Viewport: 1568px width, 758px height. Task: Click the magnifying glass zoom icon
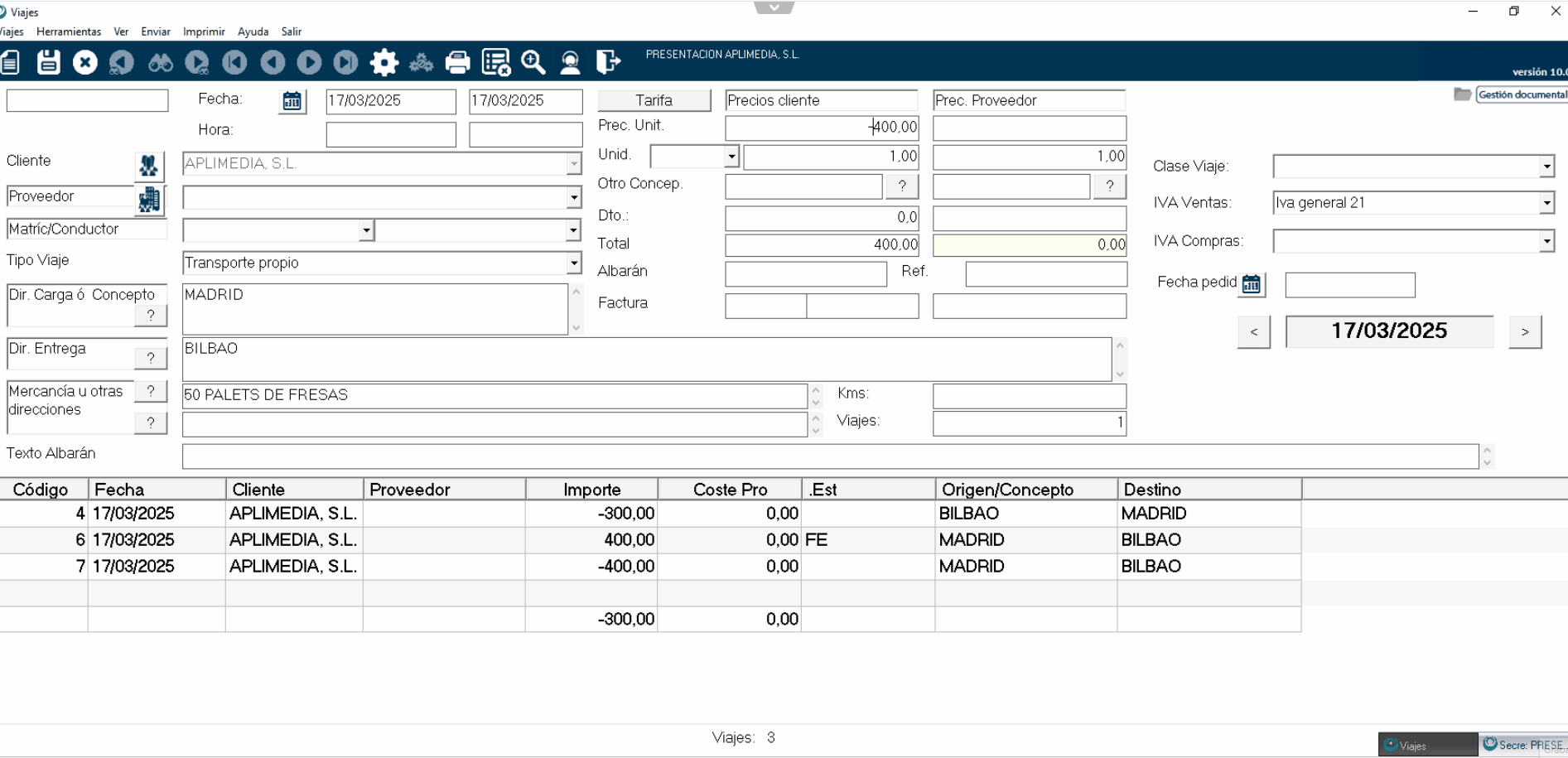tap(533, 62)
